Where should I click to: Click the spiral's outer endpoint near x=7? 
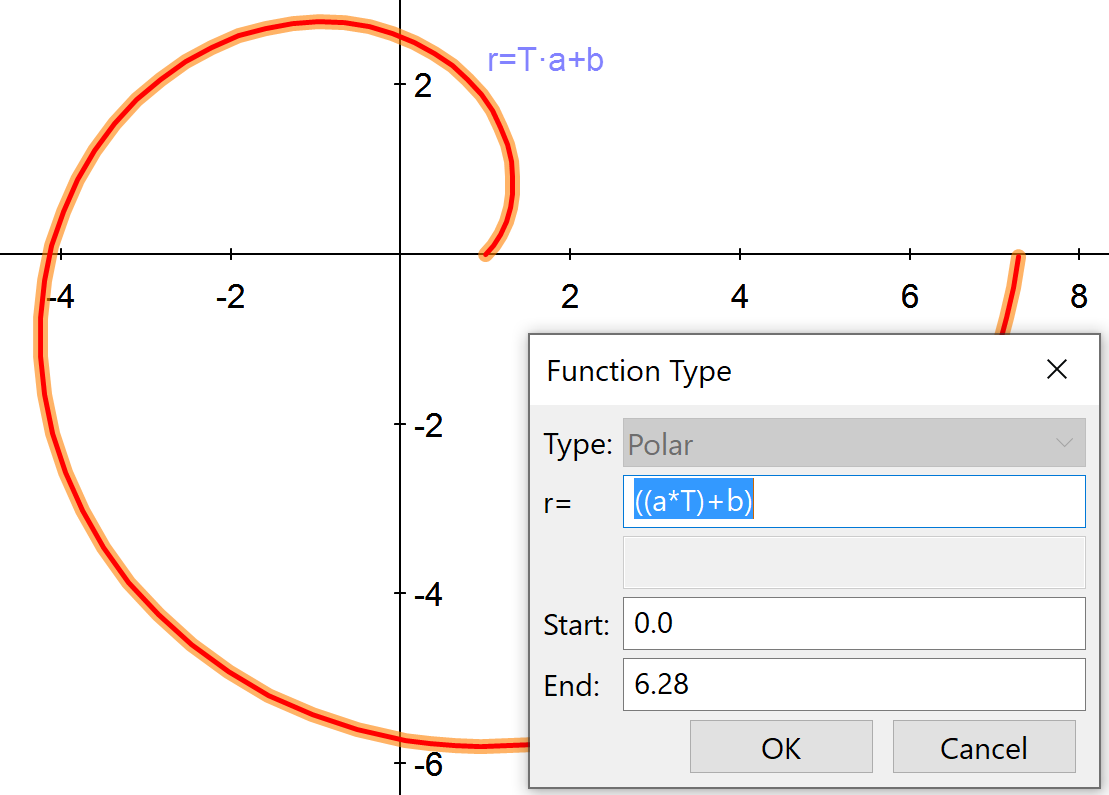point(1018,256)
